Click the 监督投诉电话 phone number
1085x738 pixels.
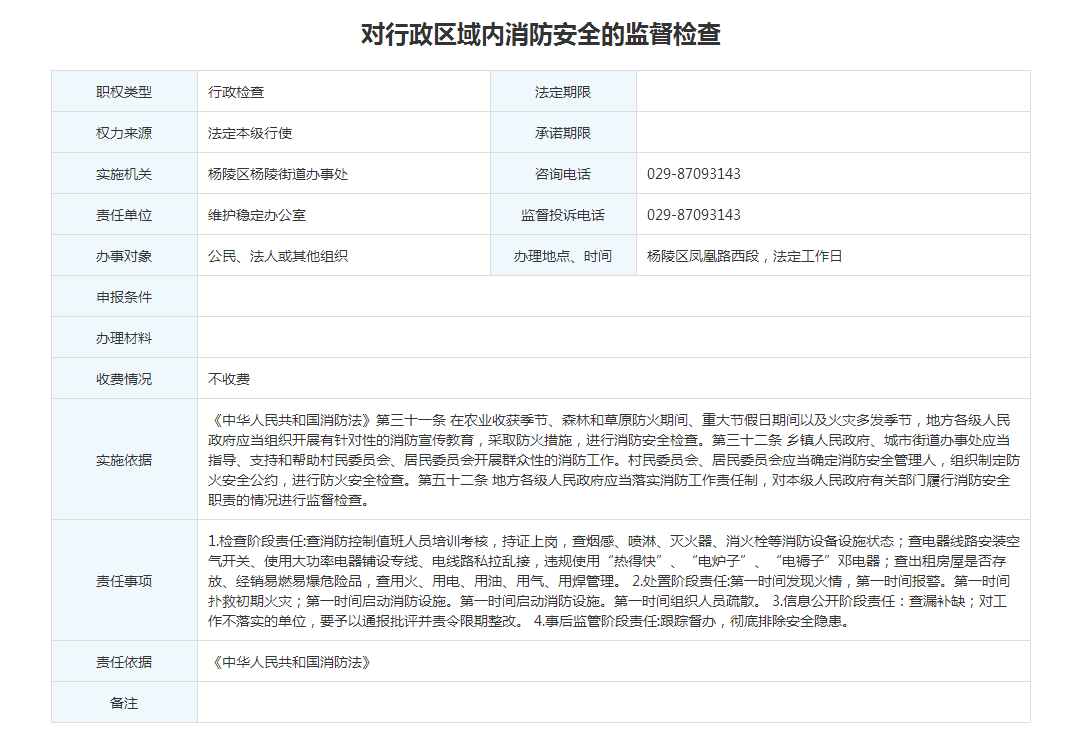click(693, 215)
